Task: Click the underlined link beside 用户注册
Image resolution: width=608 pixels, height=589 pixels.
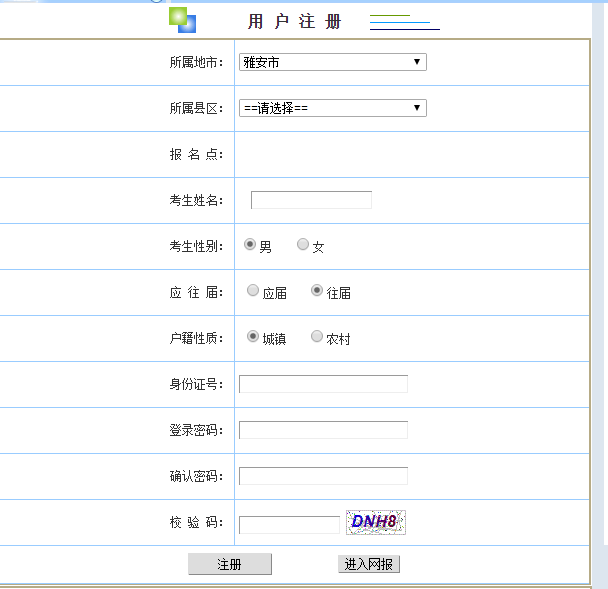Action: pyautogui.click(x=404, y=23)
